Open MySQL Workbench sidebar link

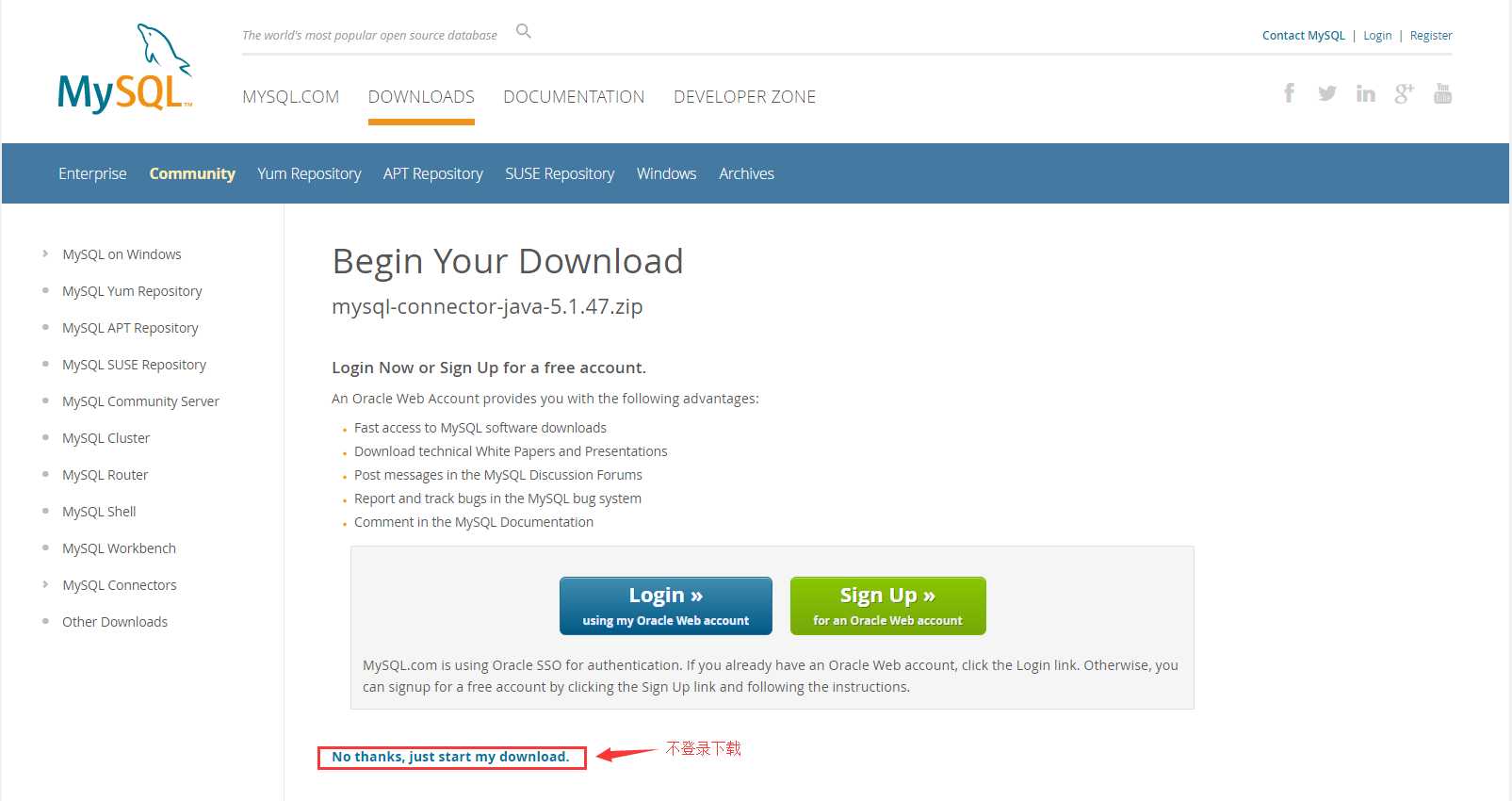[119, 548]
